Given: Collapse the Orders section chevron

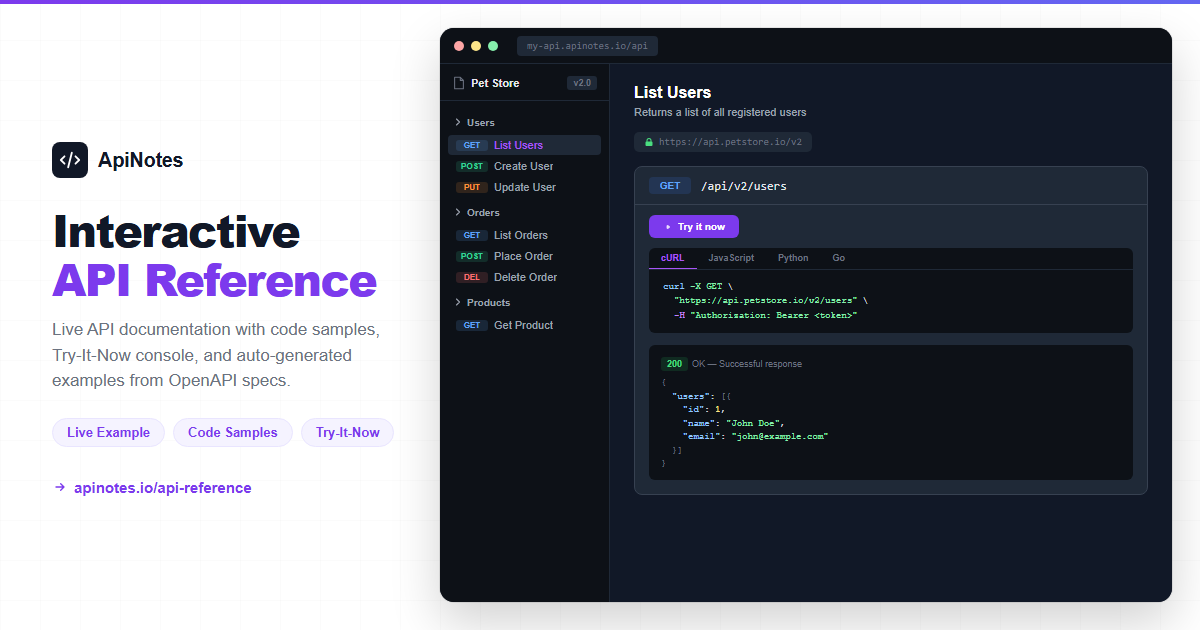Looking at the screenshot, I should (x=458, y=213).
